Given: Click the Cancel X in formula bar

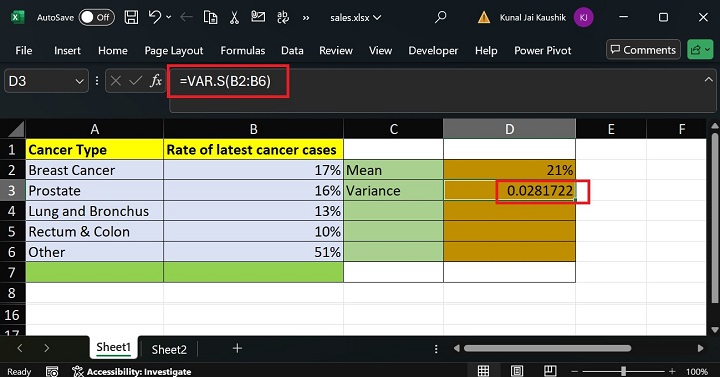Looking at the screenshot, I should pos(116,81).
